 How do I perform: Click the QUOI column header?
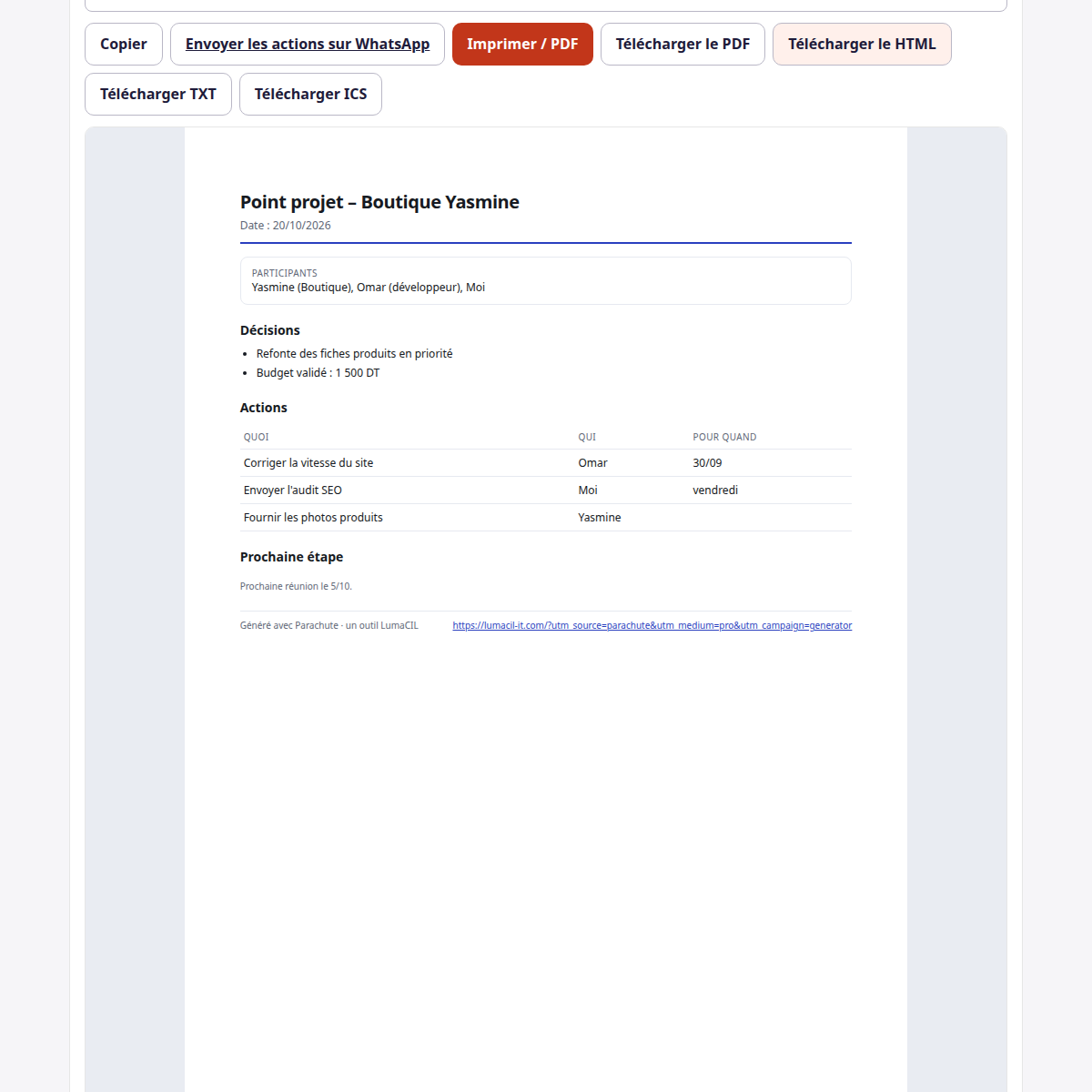257,437
